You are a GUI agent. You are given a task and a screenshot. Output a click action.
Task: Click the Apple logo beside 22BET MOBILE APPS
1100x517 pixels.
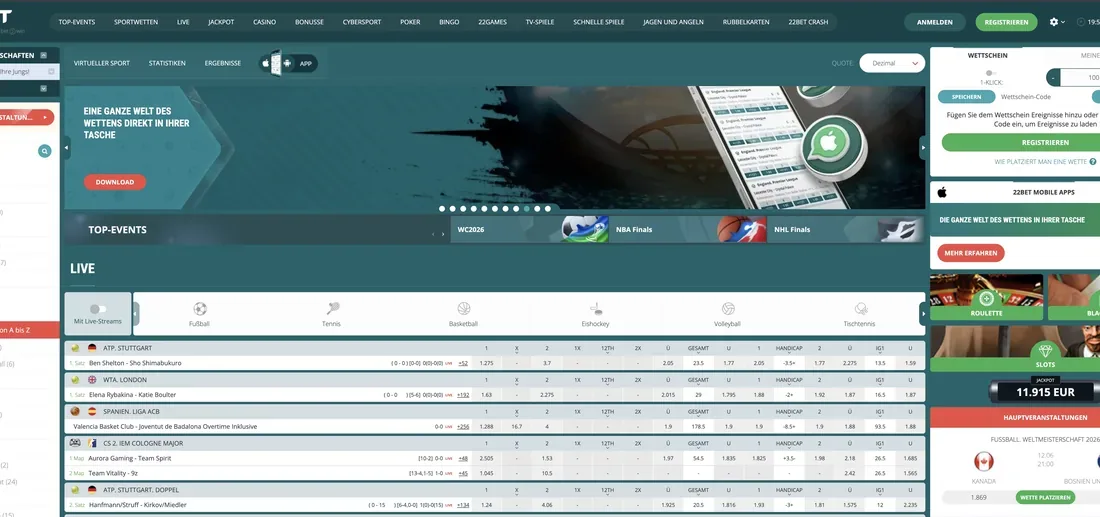coord(942,192)
